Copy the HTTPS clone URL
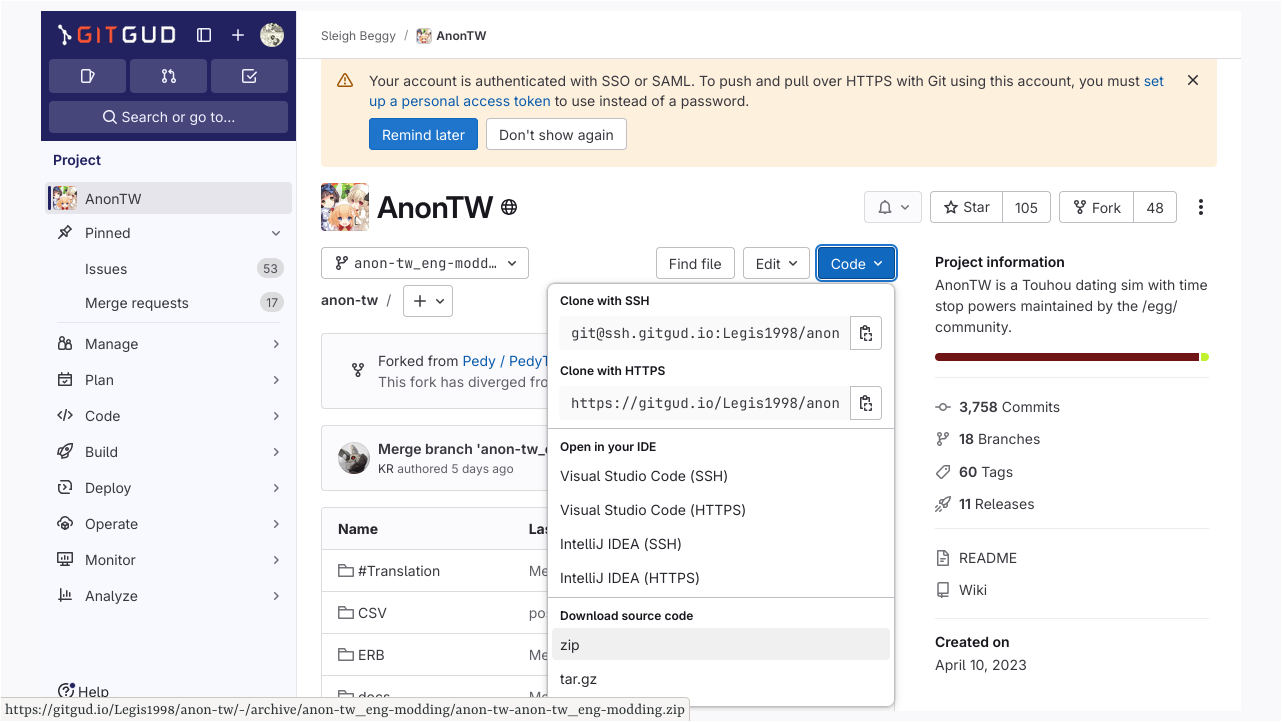The image size is (1282, 722). tap(865, 403)
